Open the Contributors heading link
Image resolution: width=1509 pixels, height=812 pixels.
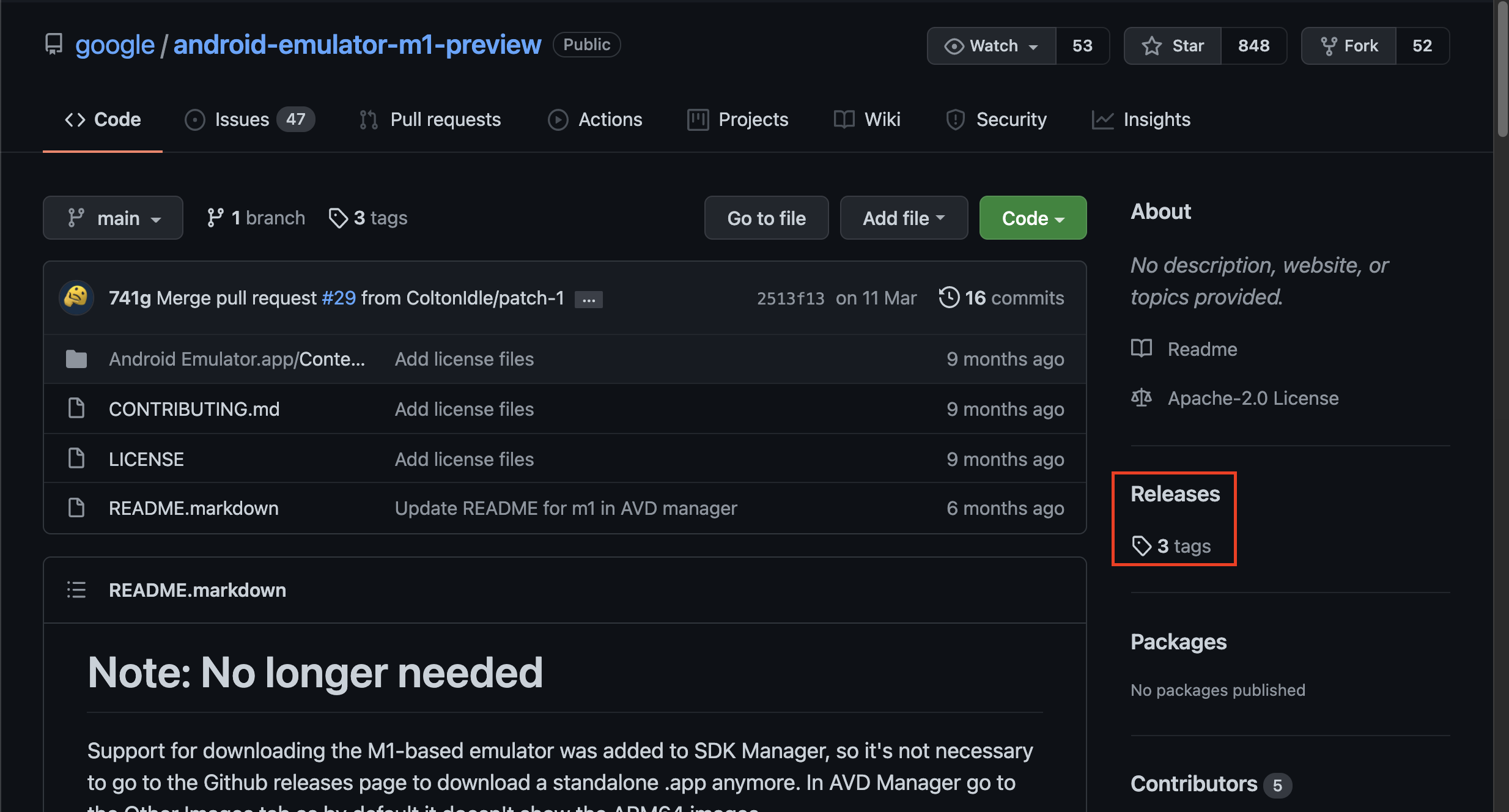pos(1194,783)
